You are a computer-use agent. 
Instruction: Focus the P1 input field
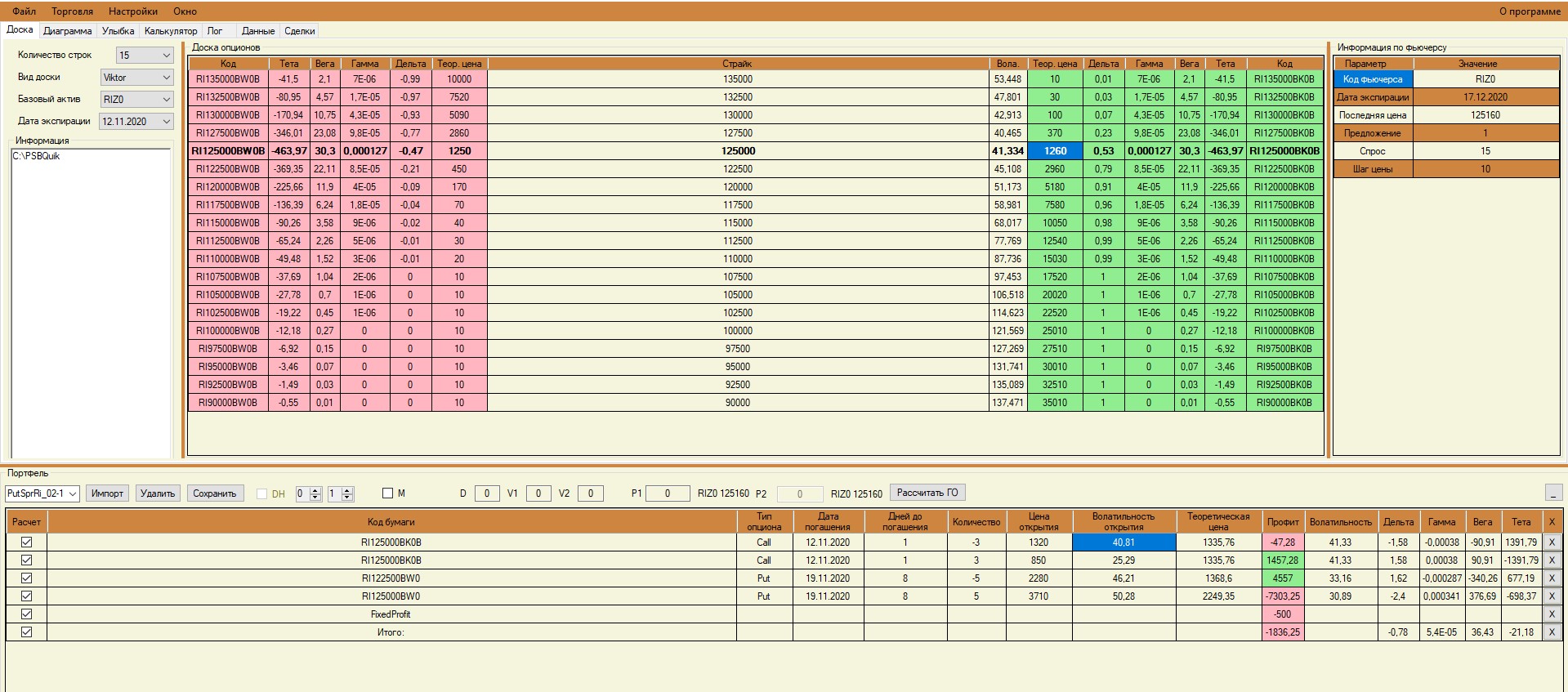click(668, 493)
